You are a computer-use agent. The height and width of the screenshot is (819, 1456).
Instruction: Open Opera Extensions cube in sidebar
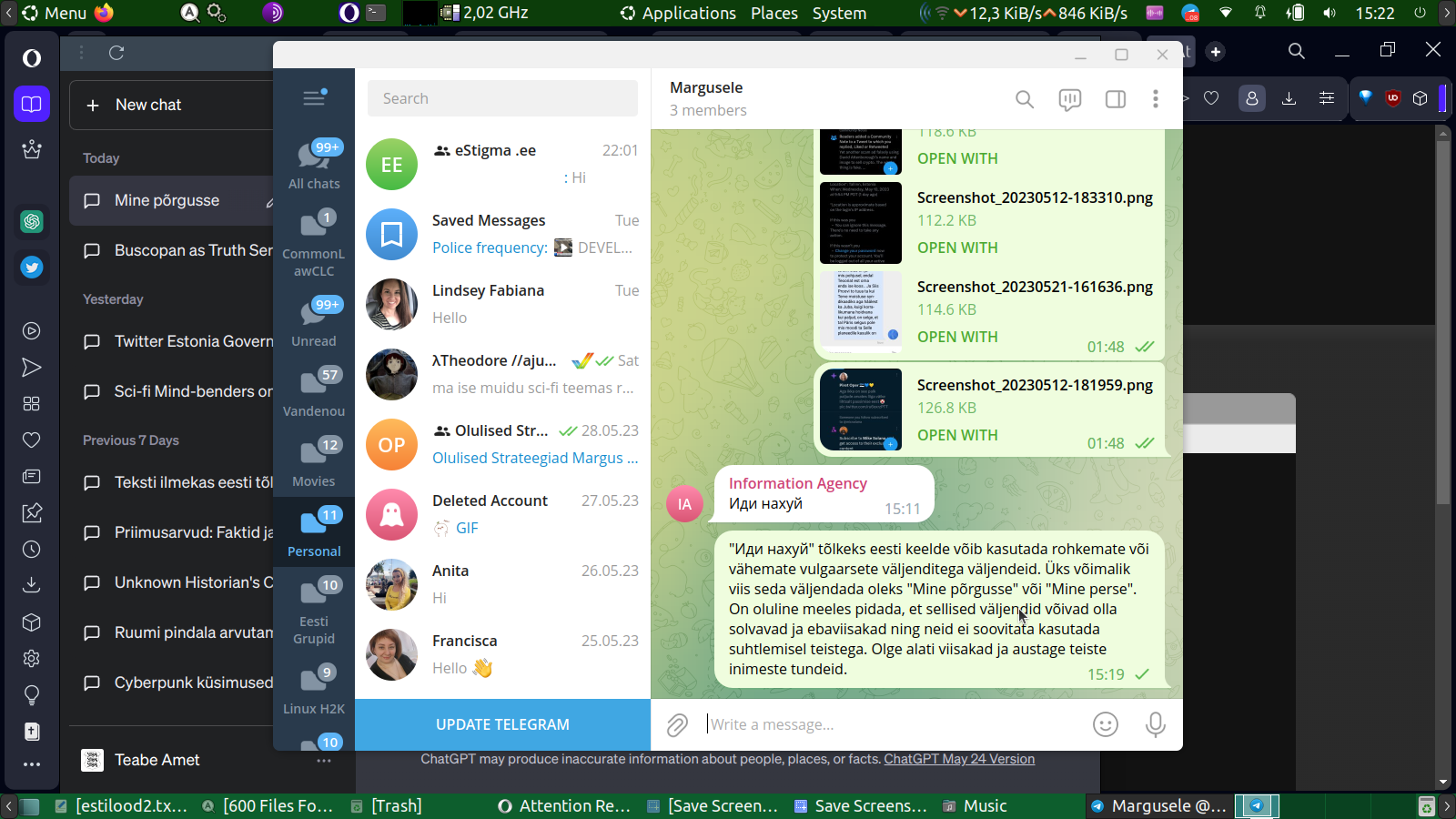click(32, 622)
